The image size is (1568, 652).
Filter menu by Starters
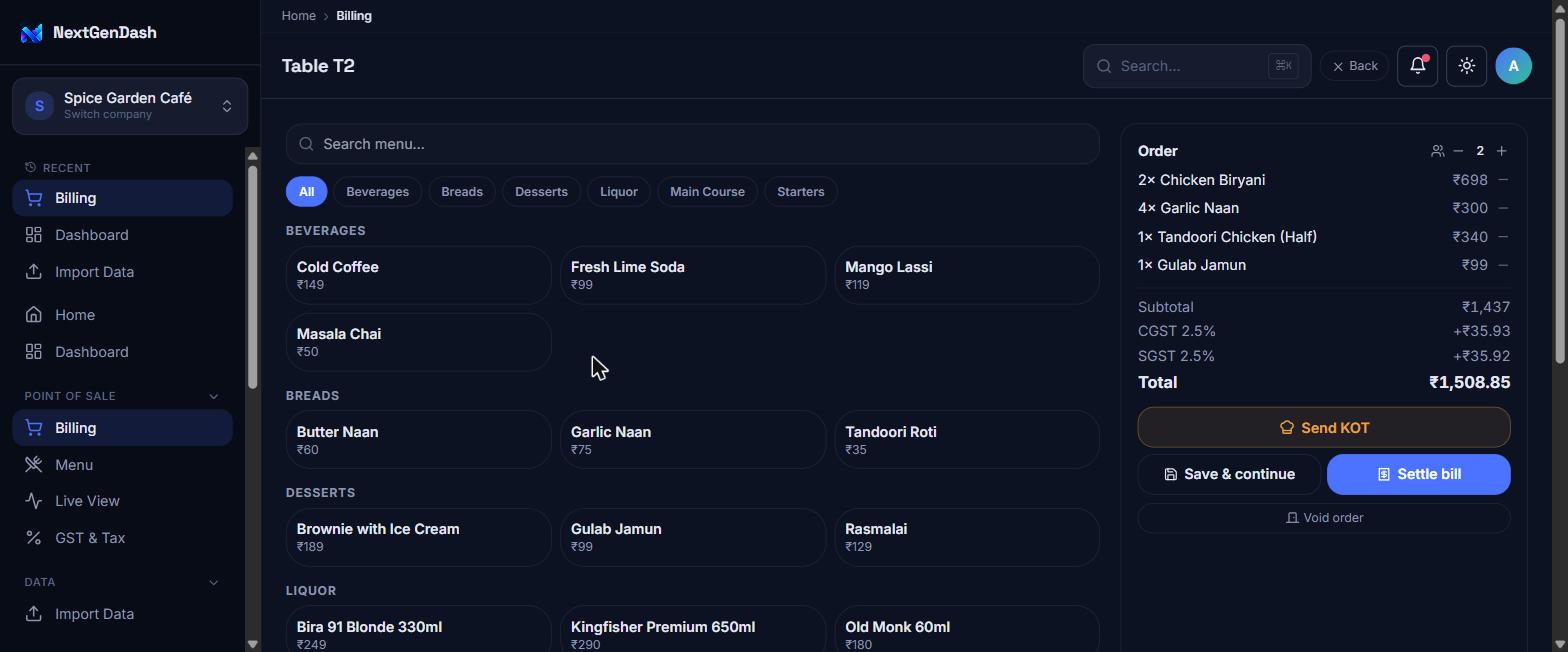[800, 192]
